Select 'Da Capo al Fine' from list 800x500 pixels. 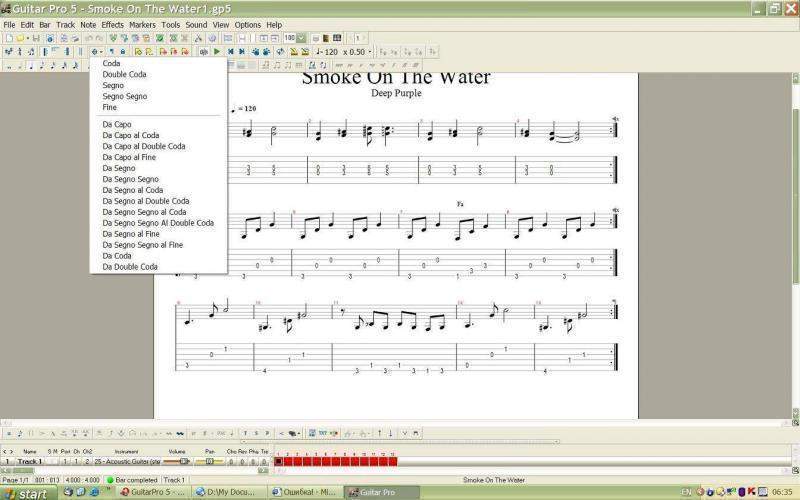[129, 157]
